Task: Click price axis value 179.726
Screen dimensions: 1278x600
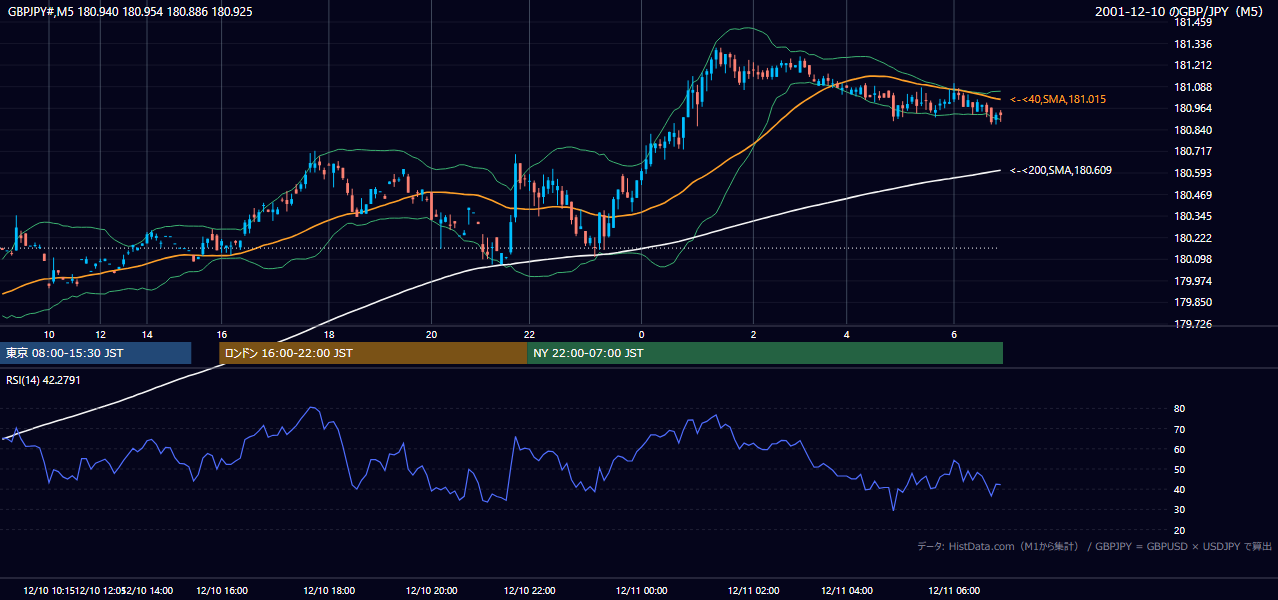Action: click(x=1192, y=324)
